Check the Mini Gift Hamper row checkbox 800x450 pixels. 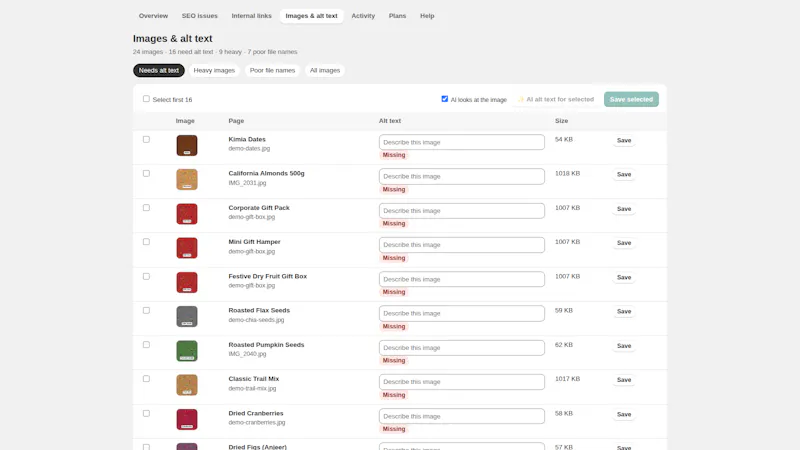click(x=146, y=242)
